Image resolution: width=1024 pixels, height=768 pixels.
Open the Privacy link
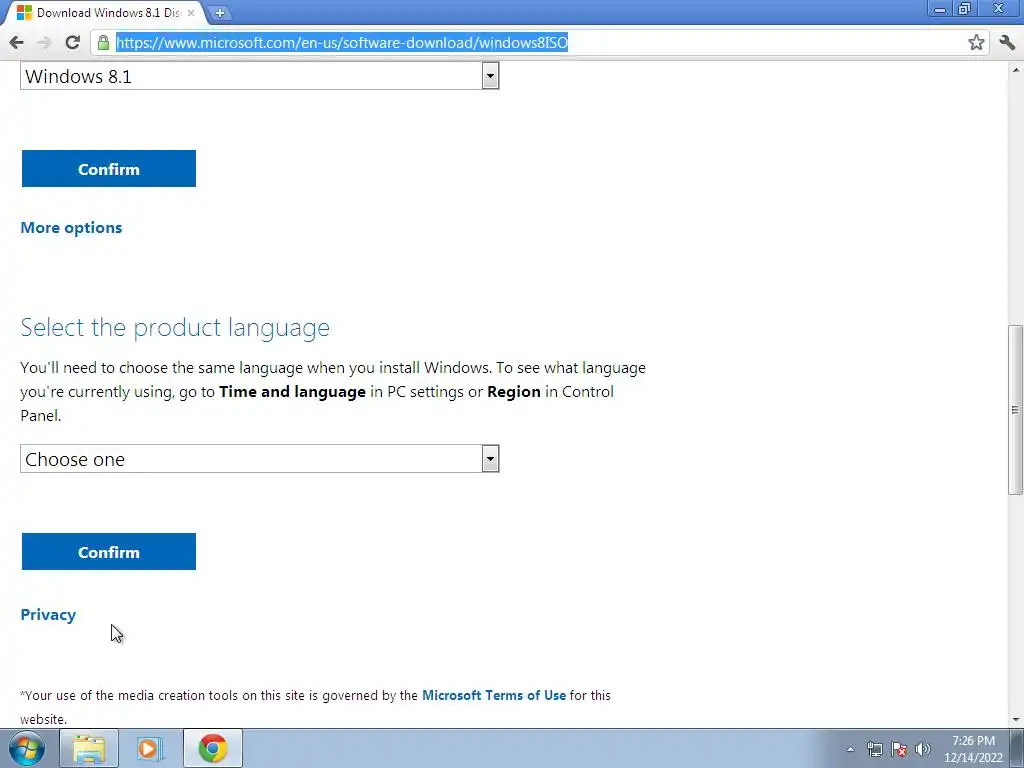click(48, 615)
